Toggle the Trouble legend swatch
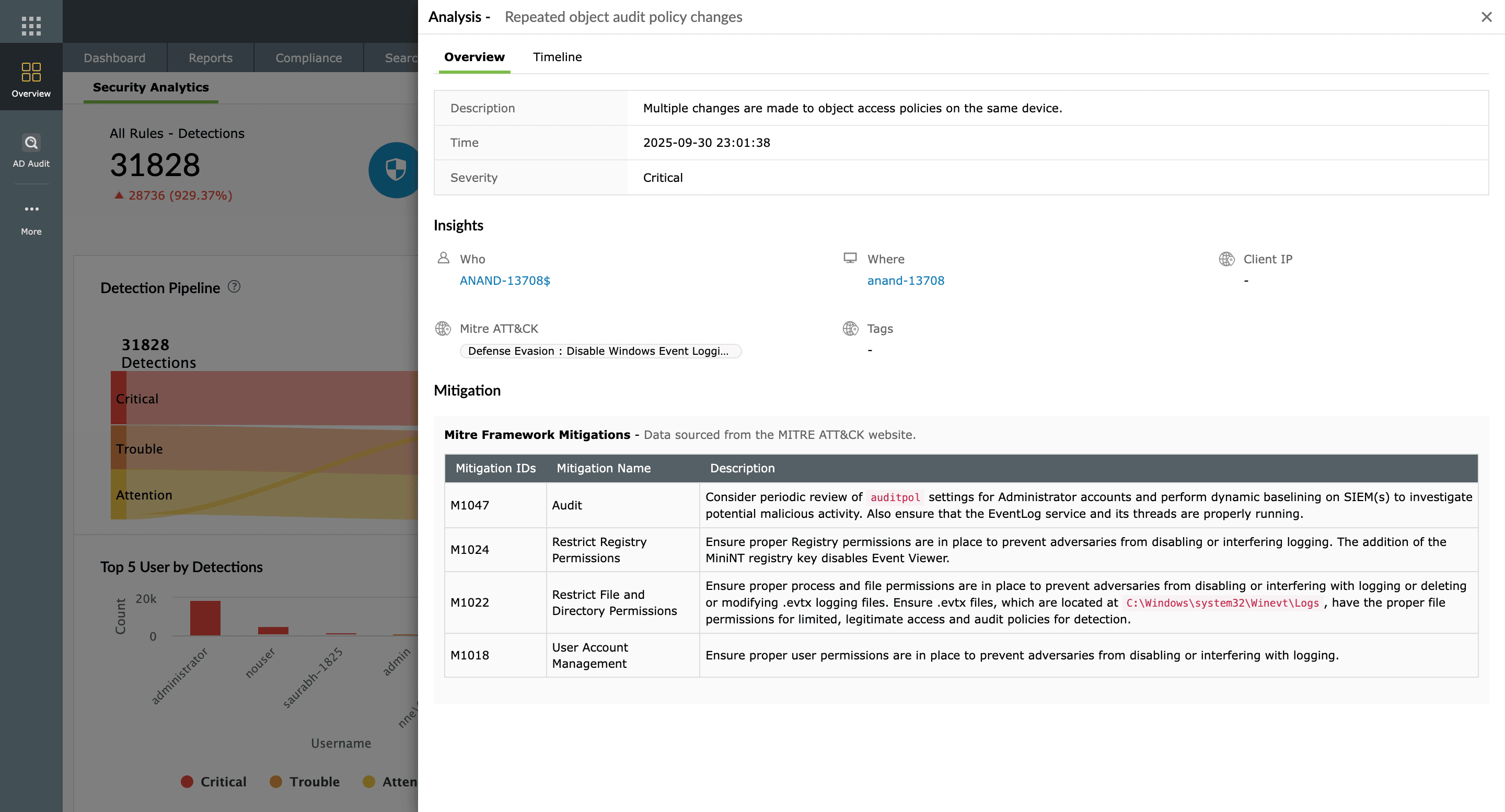Viewport: 1505px width, 812px height. (276, 782)
